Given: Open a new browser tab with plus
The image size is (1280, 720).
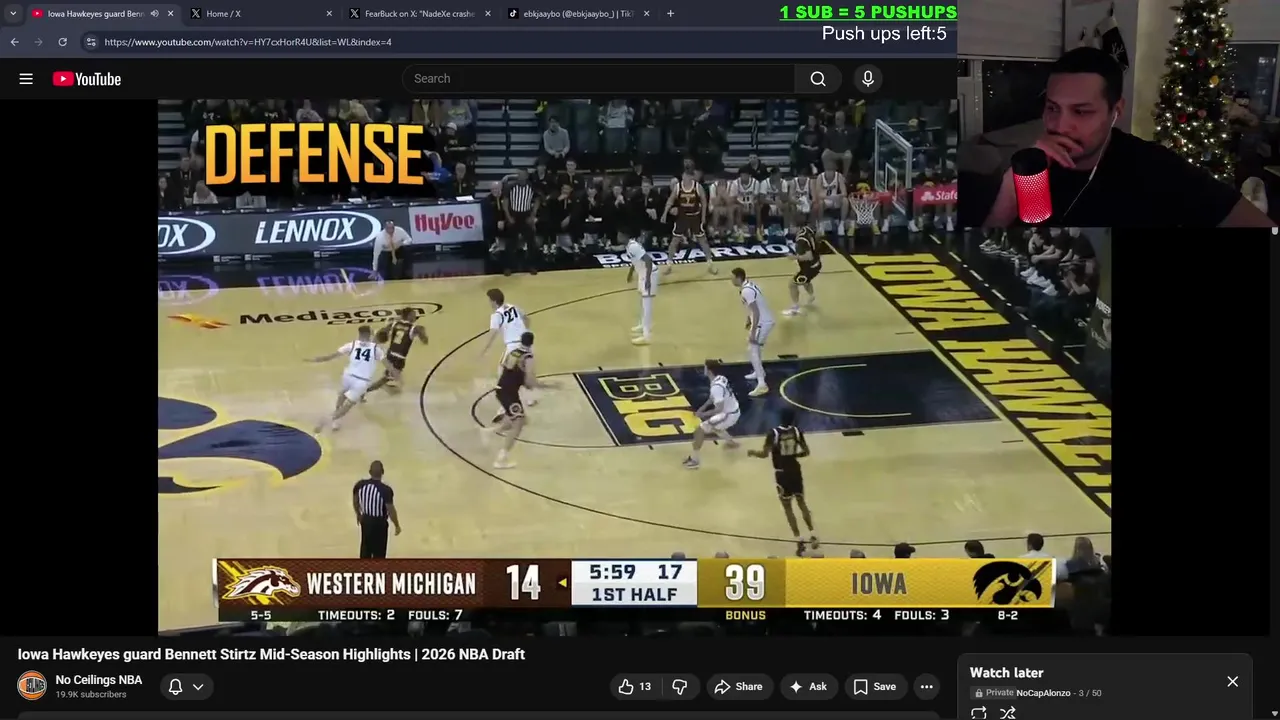Looking at the screenshot, I should point(670,14).
